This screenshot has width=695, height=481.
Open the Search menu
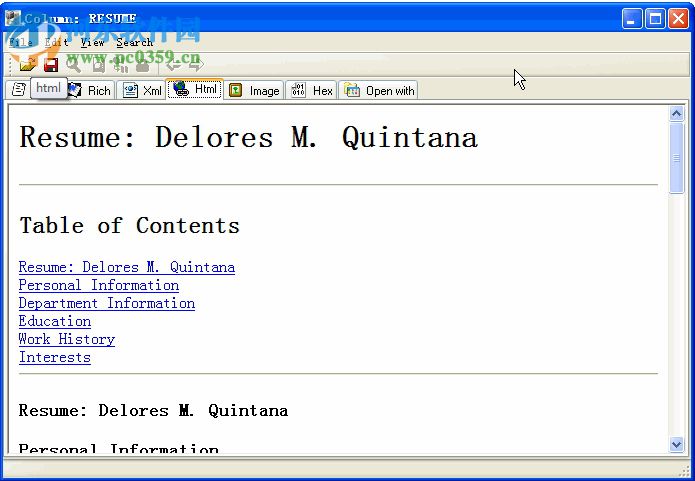134,42
